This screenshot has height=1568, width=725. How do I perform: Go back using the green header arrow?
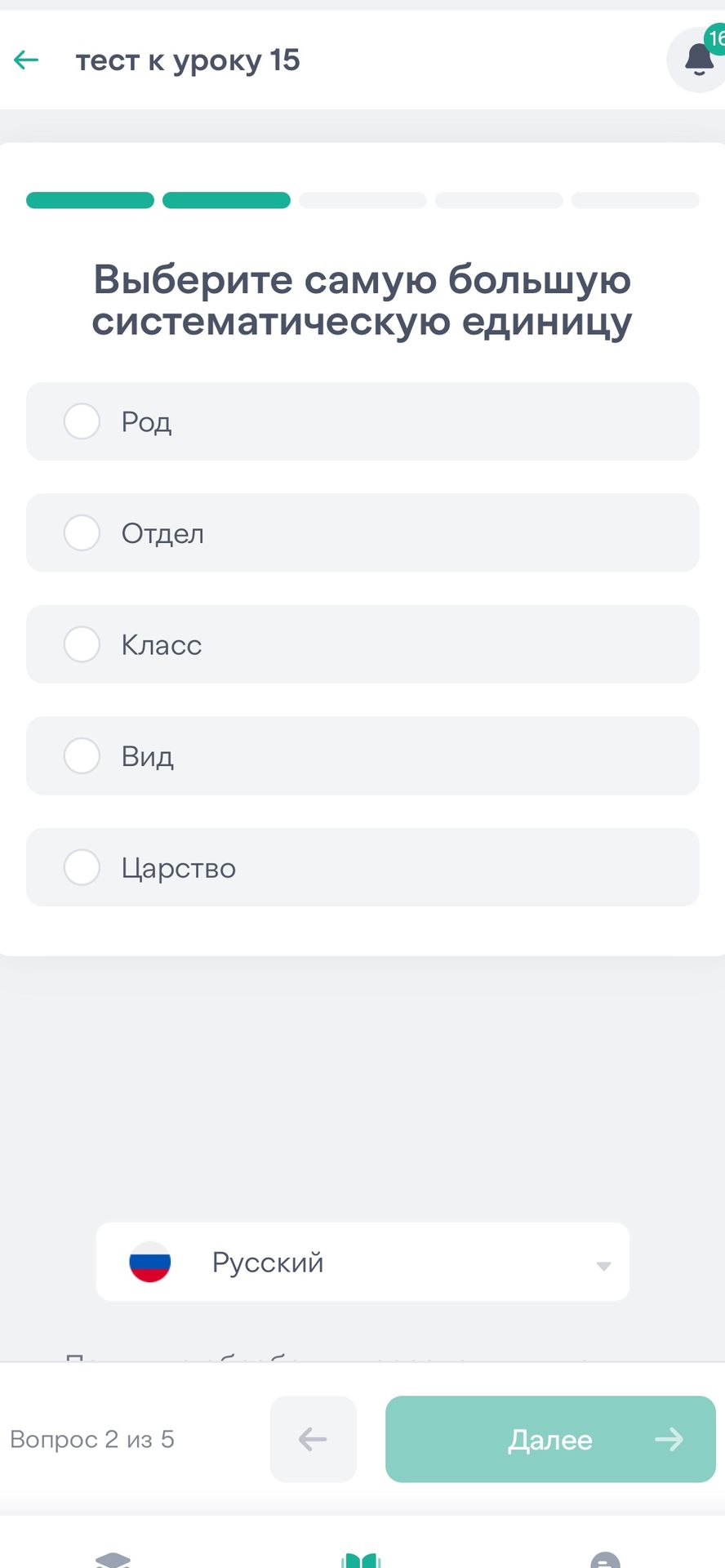[x=26, y=60]
